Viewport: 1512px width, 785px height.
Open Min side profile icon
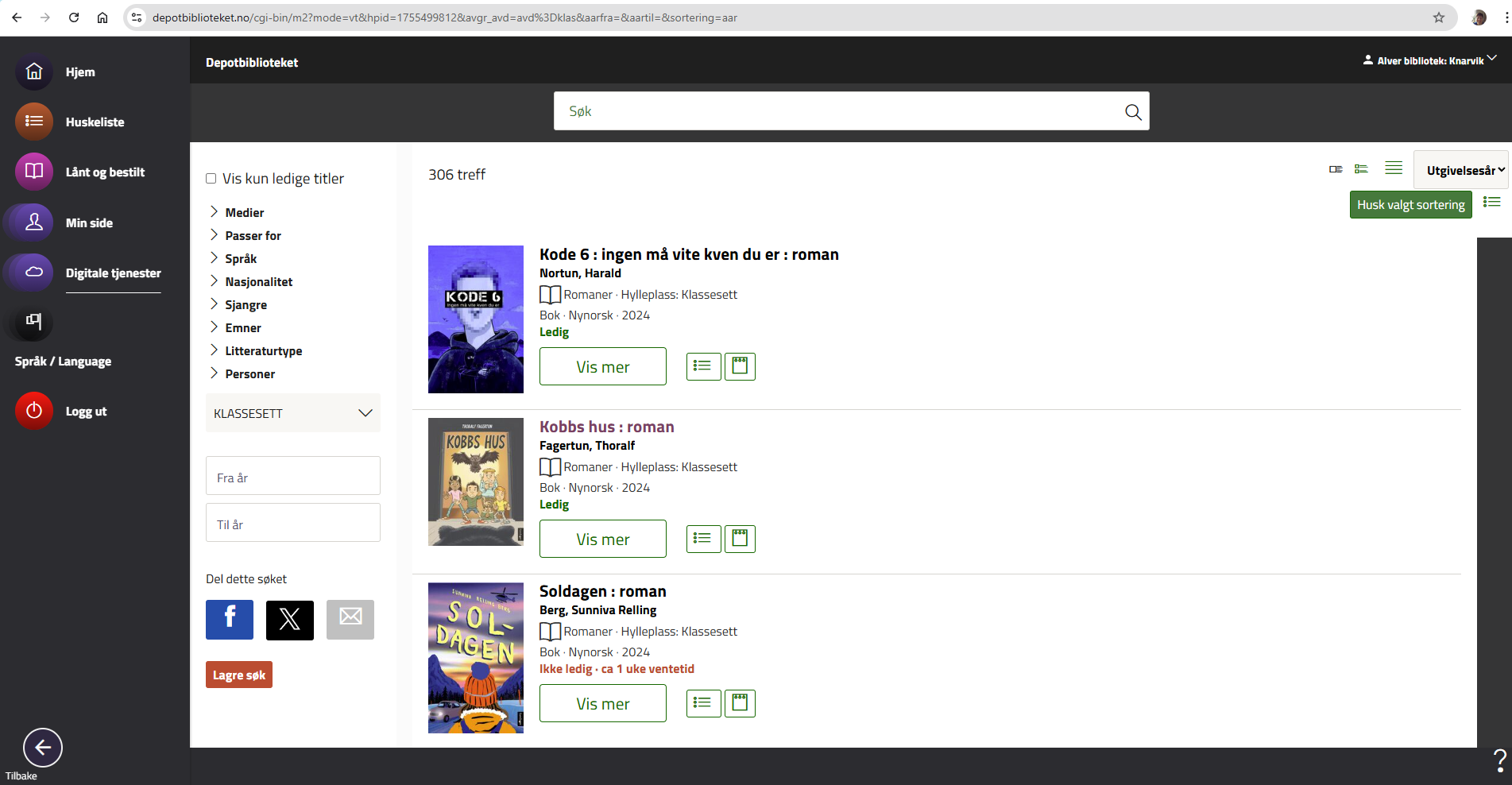pos(34,222)
